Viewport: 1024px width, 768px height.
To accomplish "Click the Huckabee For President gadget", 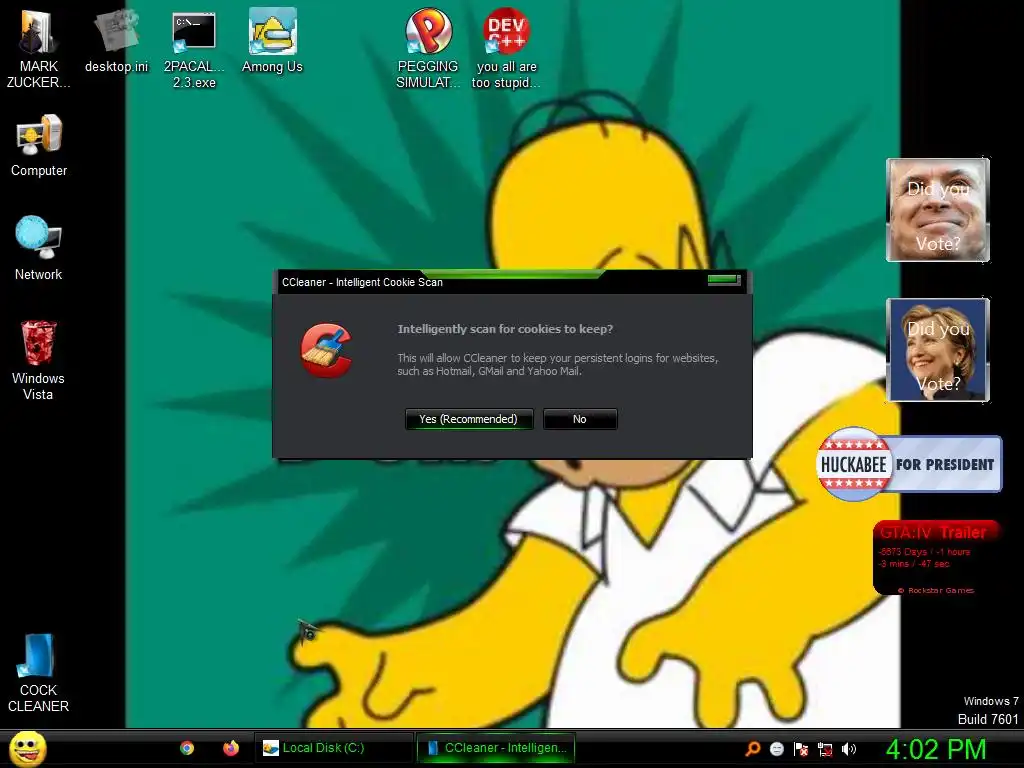I will [x=909, y=464].
